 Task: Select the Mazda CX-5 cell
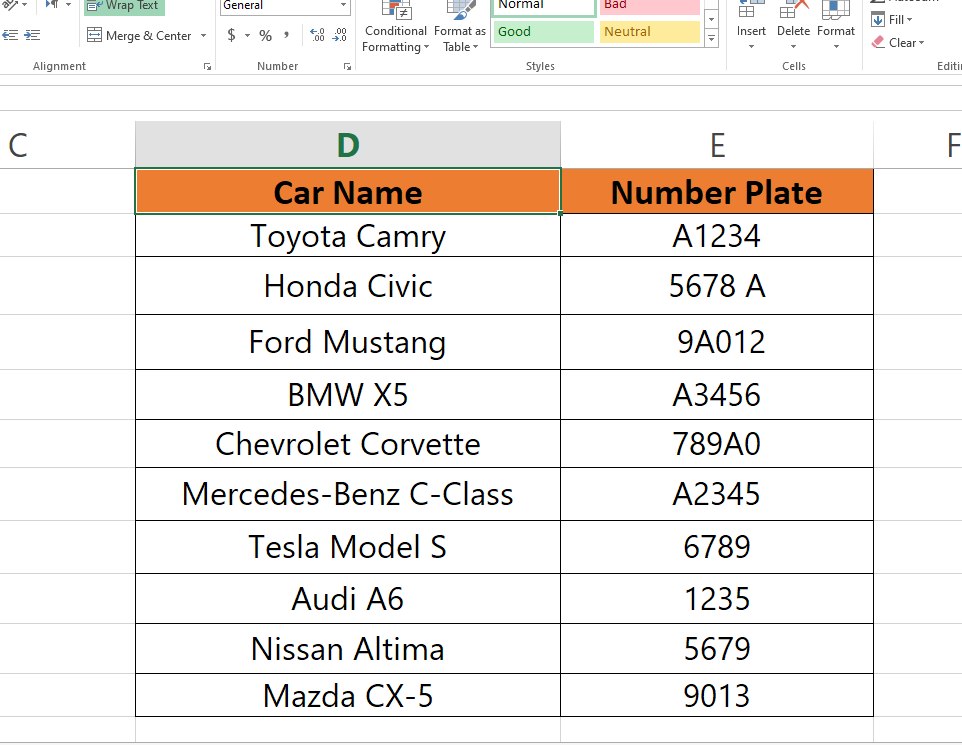point(348,695)
